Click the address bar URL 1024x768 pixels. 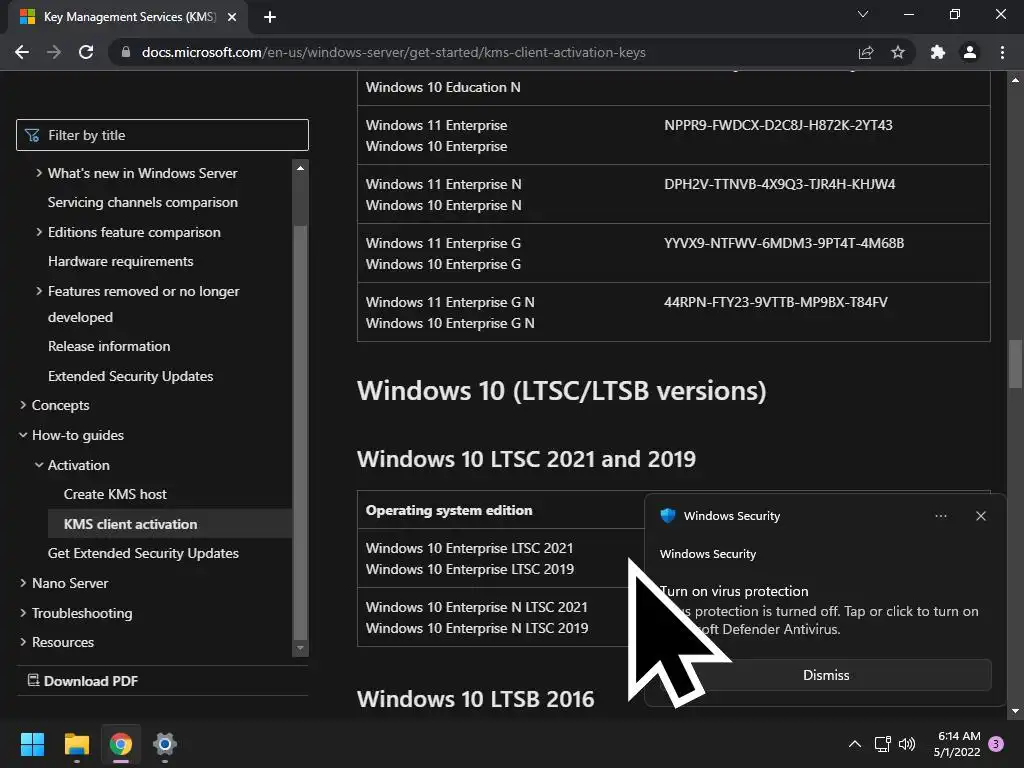(394, 52)
